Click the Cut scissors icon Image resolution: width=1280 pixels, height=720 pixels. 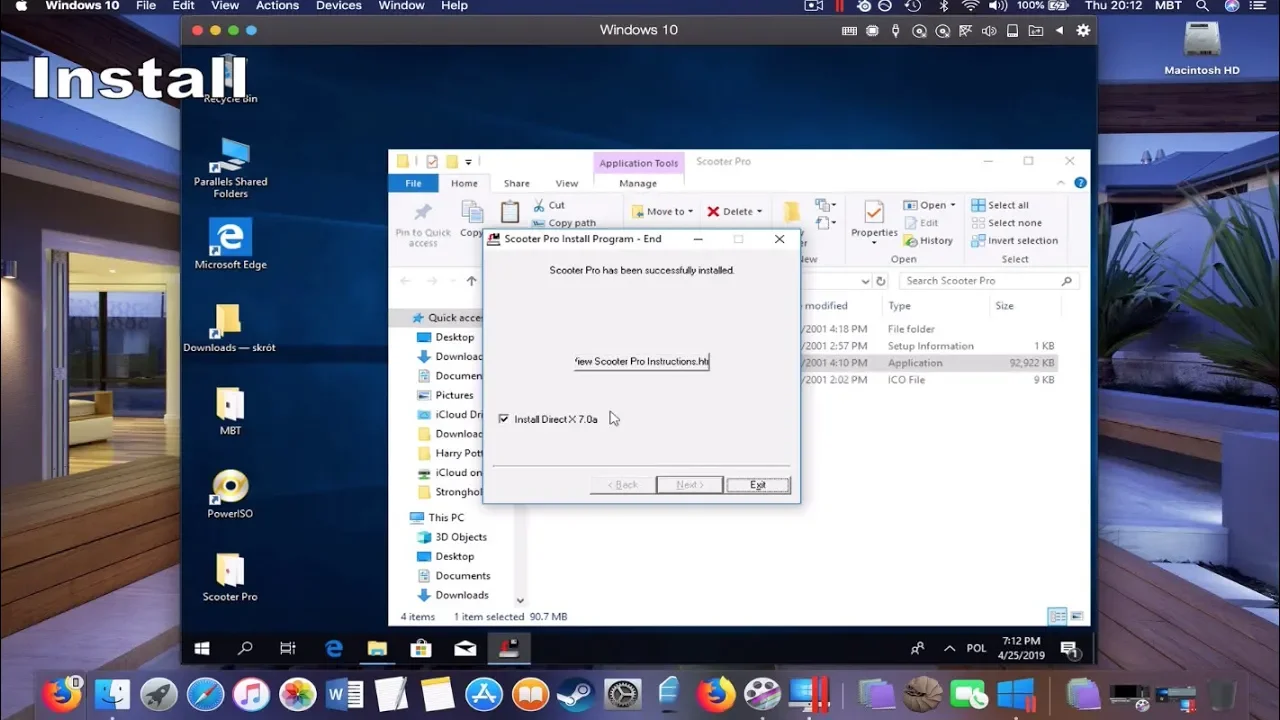(539, 205)
